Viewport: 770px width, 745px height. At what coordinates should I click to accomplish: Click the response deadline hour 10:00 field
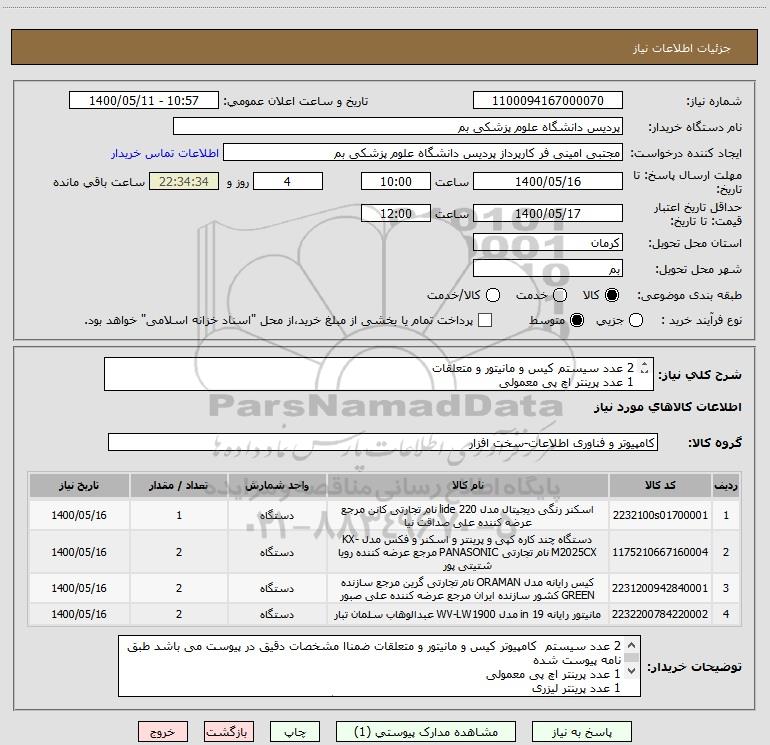point(396,181)
